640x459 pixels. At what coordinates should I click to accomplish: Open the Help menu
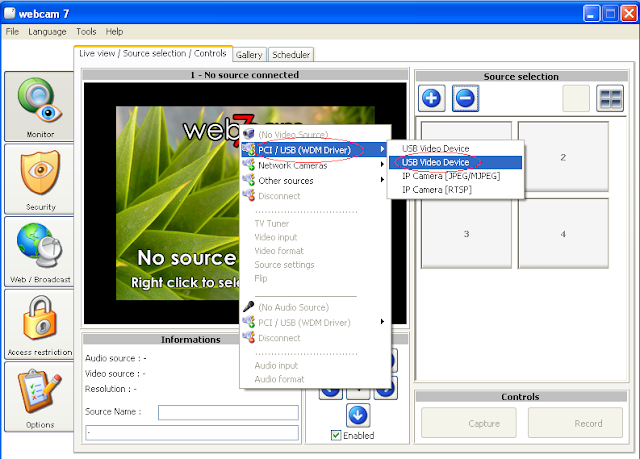pyautogui.click(x=114, y=31)
